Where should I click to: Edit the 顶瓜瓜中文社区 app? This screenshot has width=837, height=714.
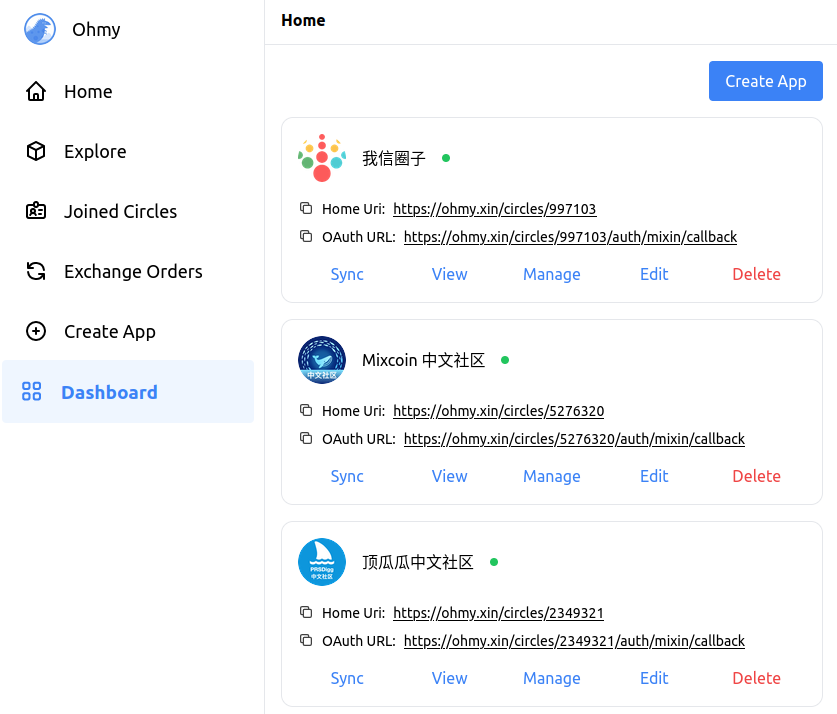coord(654,678)
